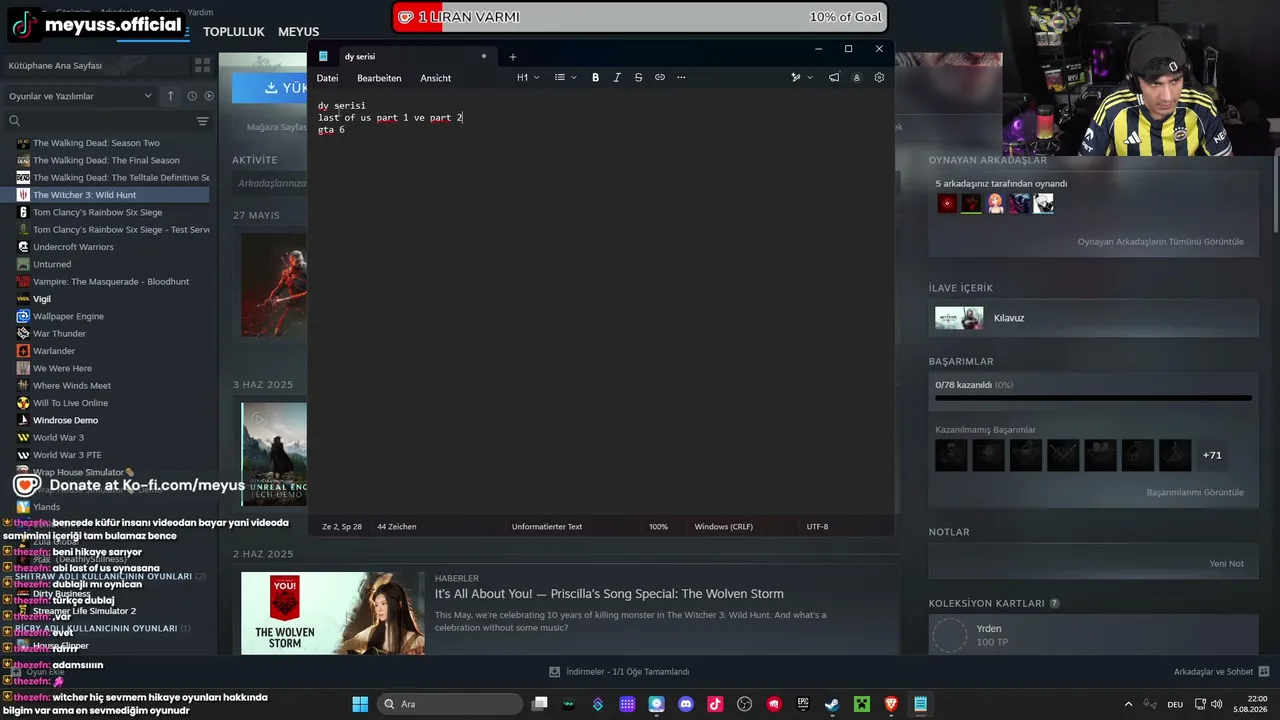
Task: Open the zoom level 100% menu
Action: click(x=658, y=527)
